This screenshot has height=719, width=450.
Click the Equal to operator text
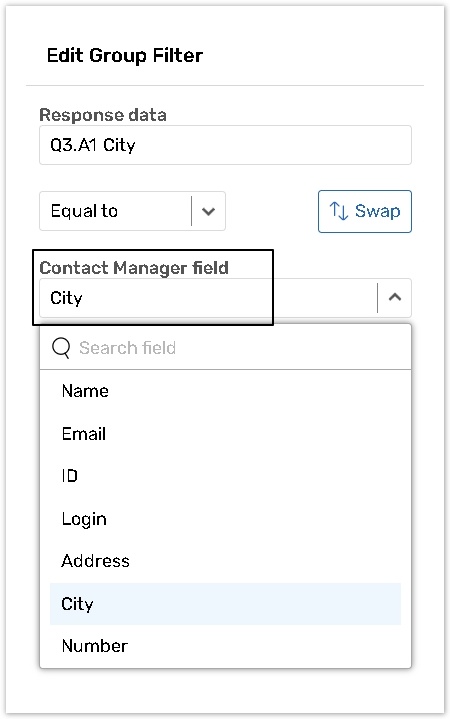[x=84, y=211]
